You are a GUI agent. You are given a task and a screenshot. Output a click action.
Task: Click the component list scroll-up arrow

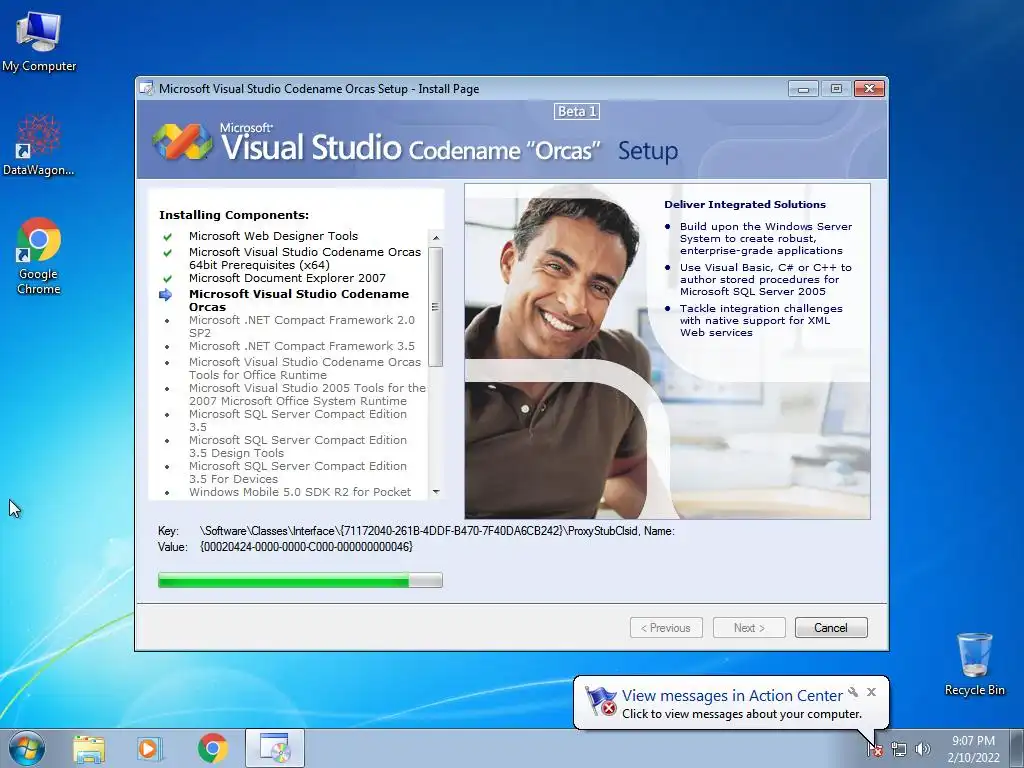436,238
